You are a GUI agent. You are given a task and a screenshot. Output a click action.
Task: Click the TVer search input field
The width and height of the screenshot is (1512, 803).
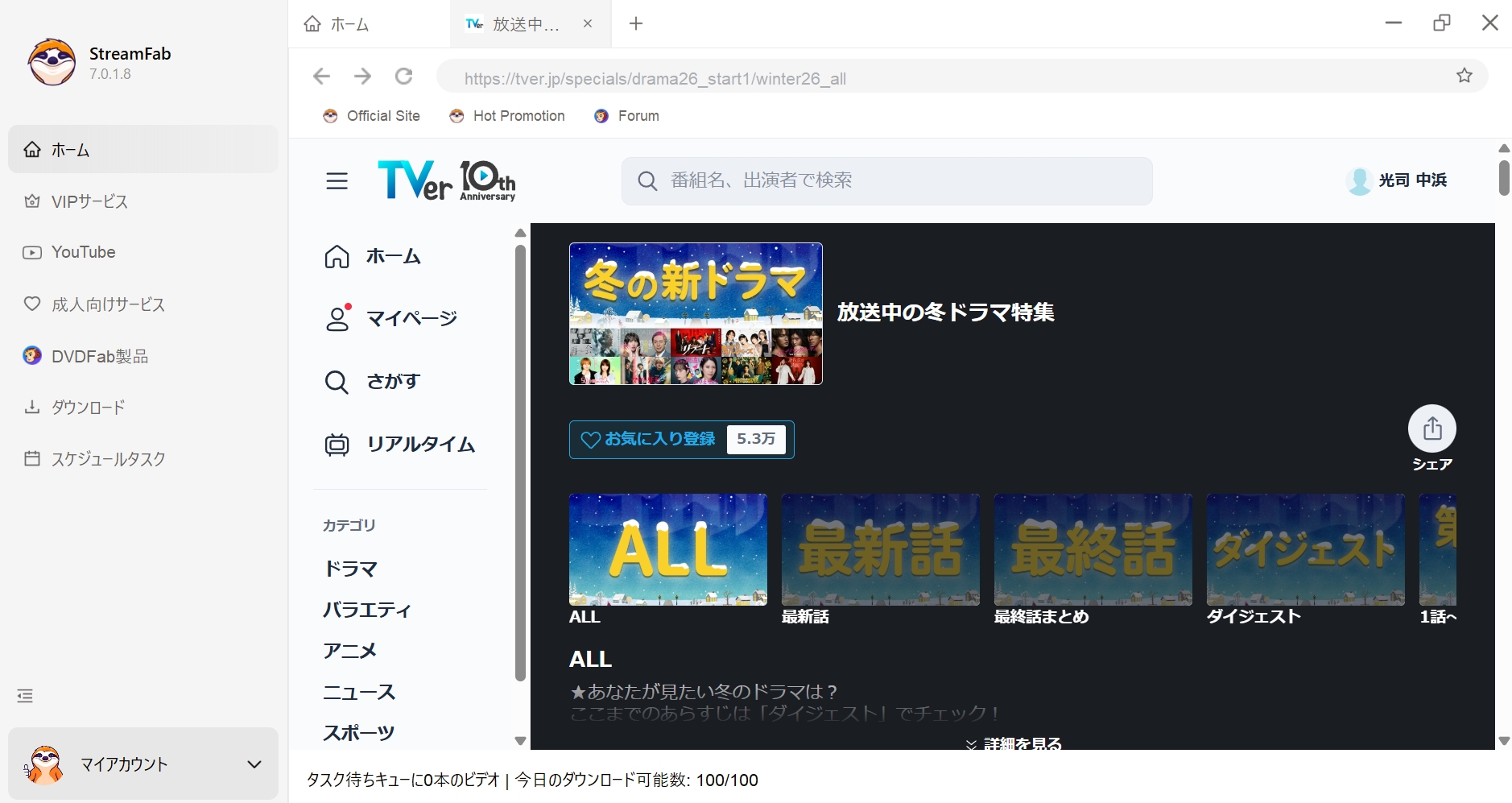886,180
